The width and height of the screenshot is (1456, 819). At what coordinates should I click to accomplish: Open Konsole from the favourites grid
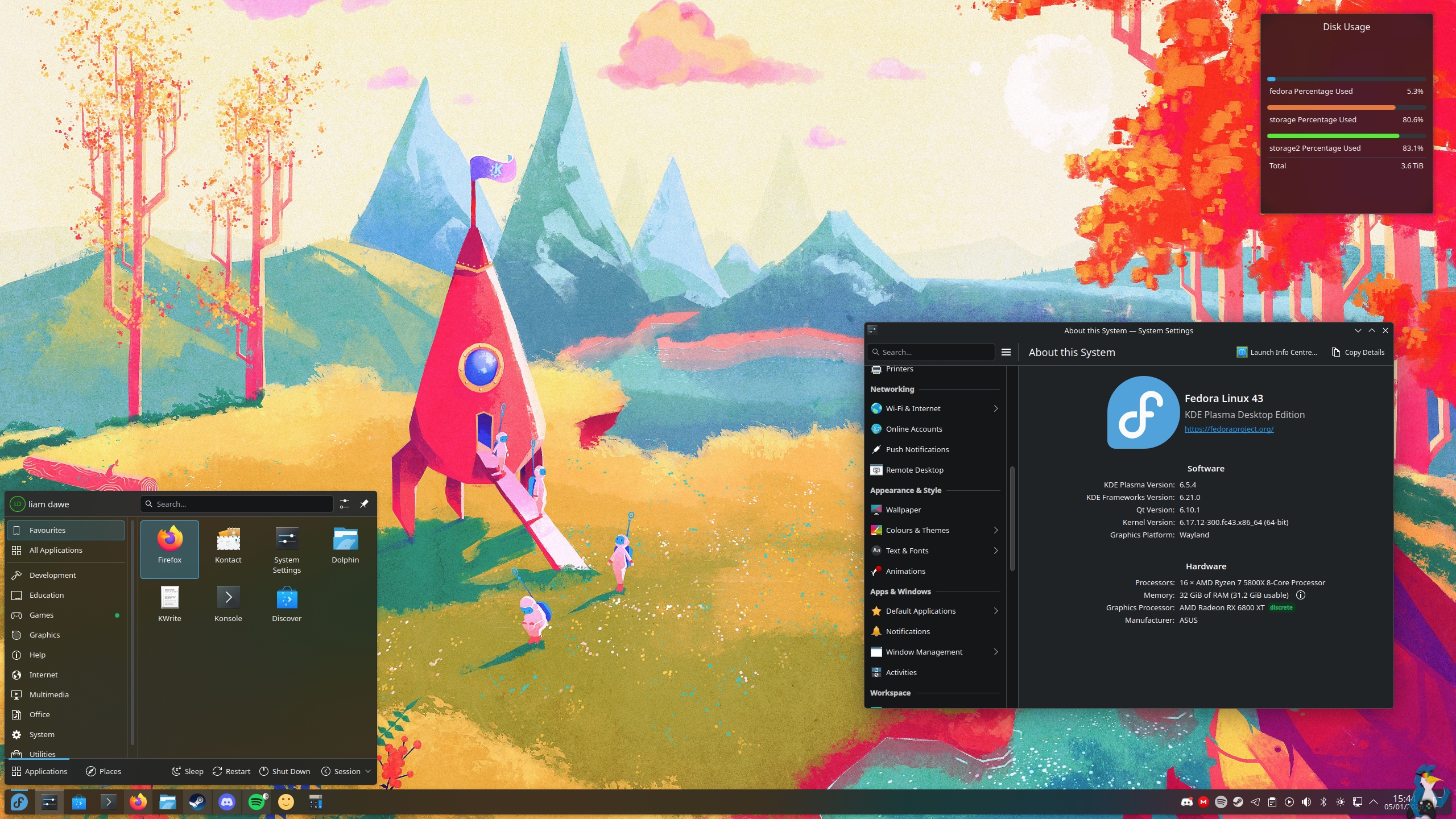228,605
